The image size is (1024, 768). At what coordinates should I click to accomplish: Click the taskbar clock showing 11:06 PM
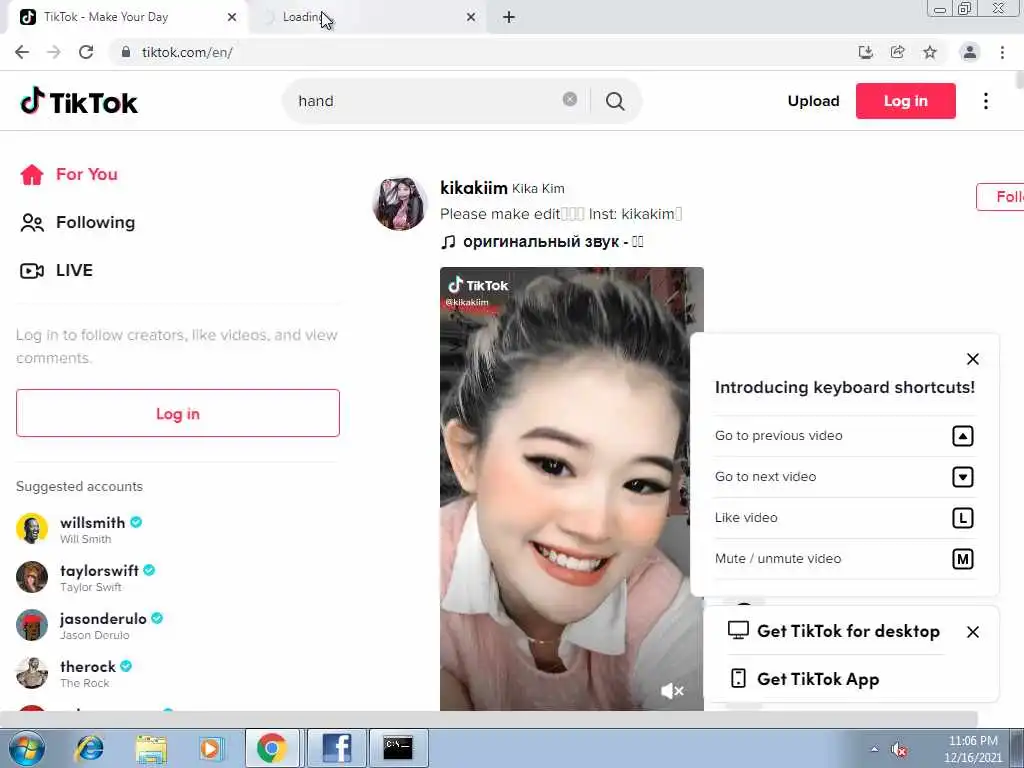click(x=973, y=749)
